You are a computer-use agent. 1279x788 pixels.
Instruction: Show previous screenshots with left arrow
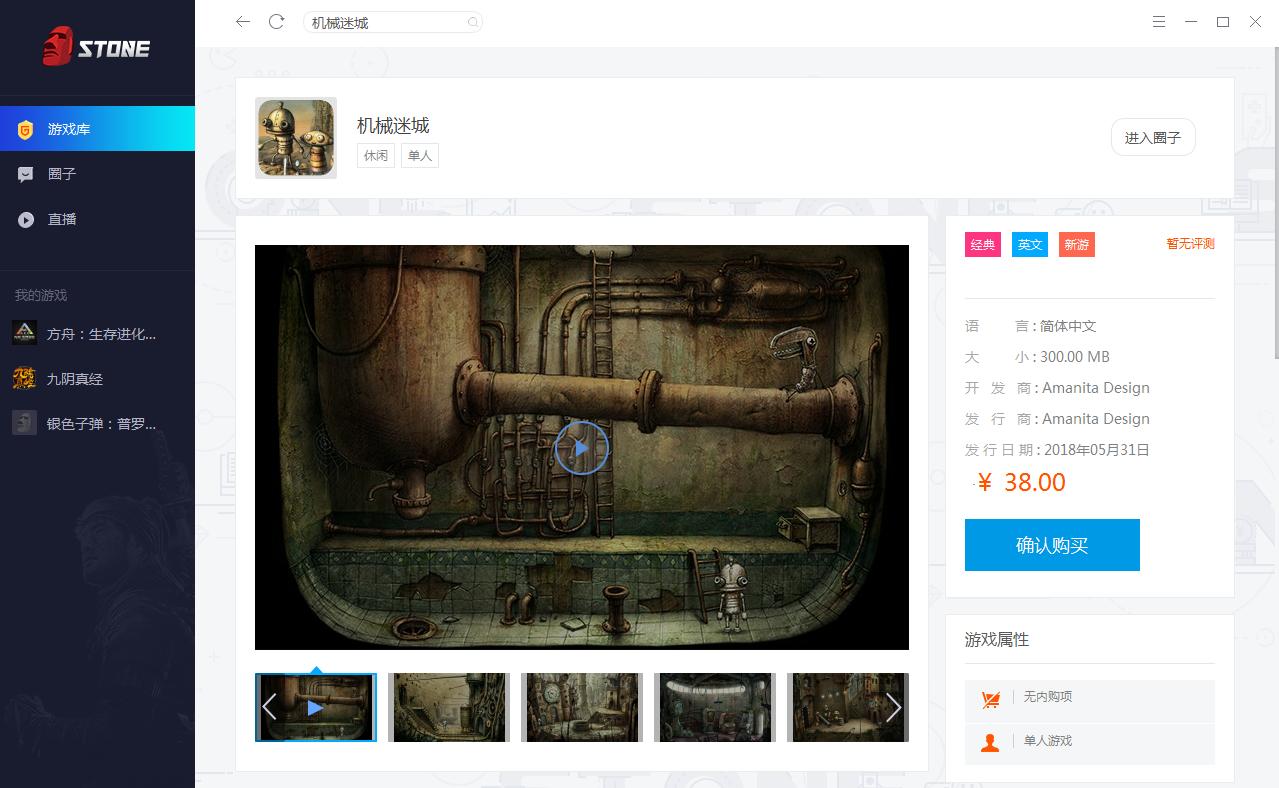click(x=269, y=707)
